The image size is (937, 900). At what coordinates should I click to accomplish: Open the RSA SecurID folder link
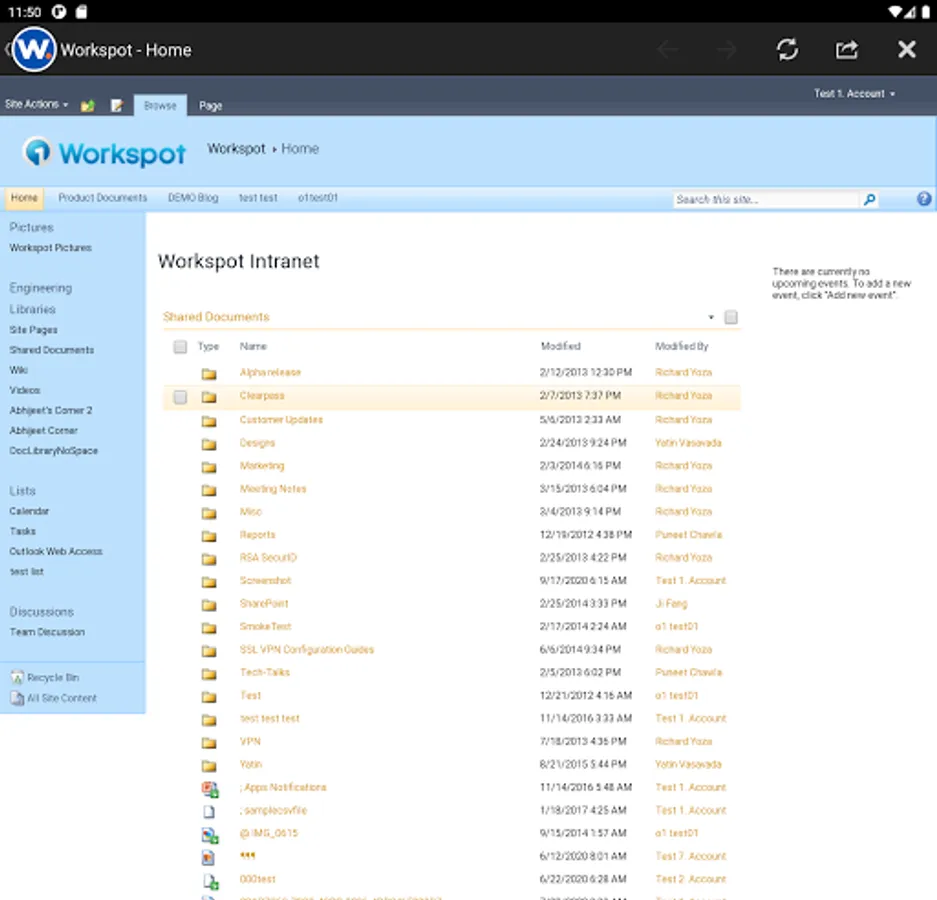[268, 558]
